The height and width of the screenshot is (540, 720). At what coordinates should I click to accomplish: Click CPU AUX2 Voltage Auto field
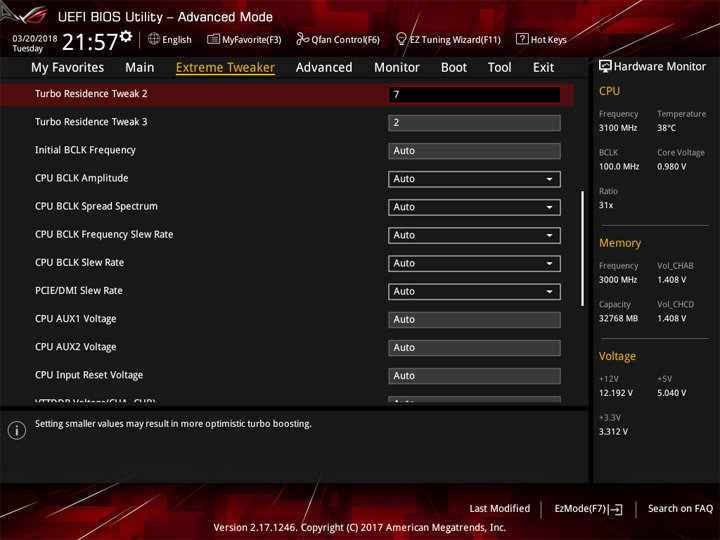[x=474, y=348]
